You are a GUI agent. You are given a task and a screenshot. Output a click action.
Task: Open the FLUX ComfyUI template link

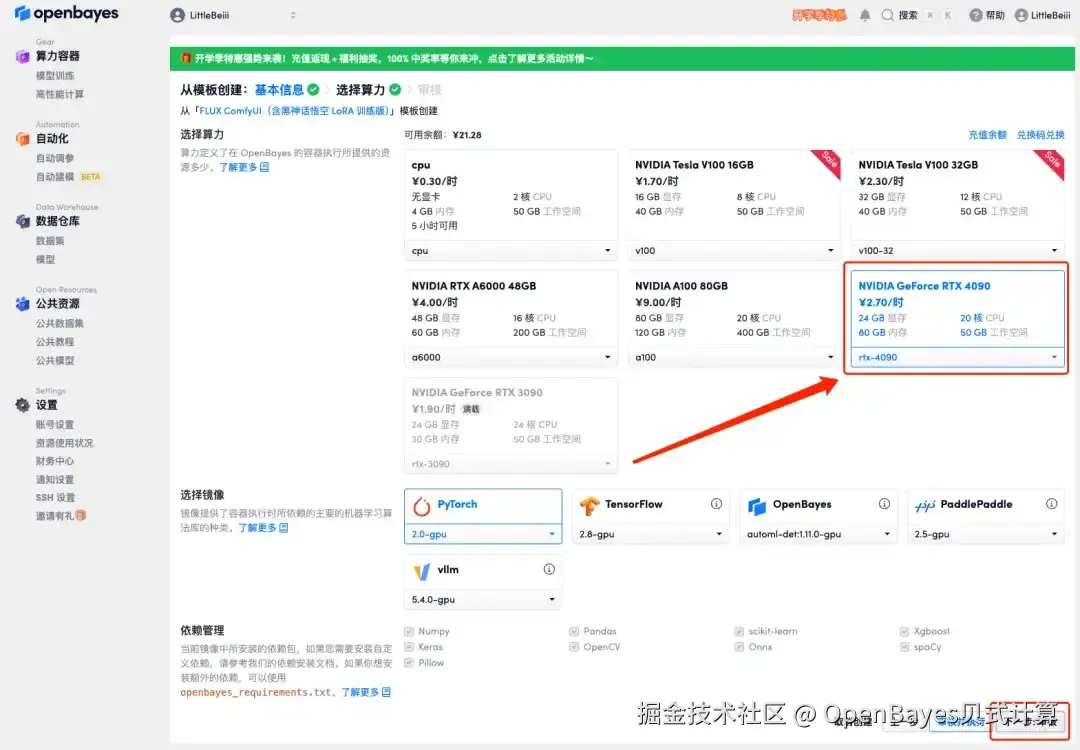295,111
